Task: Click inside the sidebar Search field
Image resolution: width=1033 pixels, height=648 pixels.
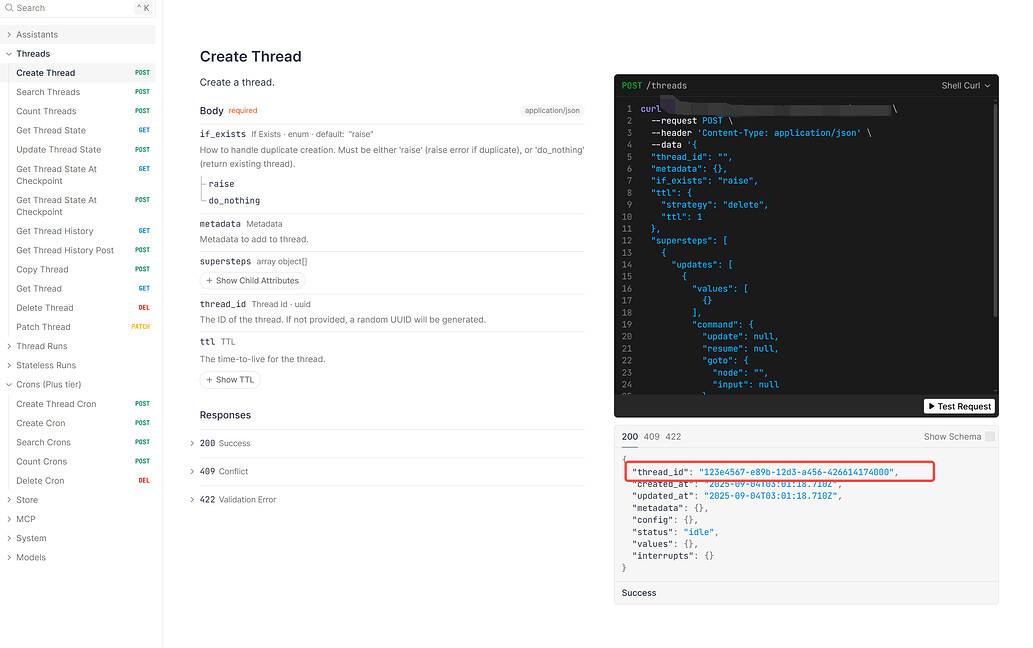Action: coord(60,7)
